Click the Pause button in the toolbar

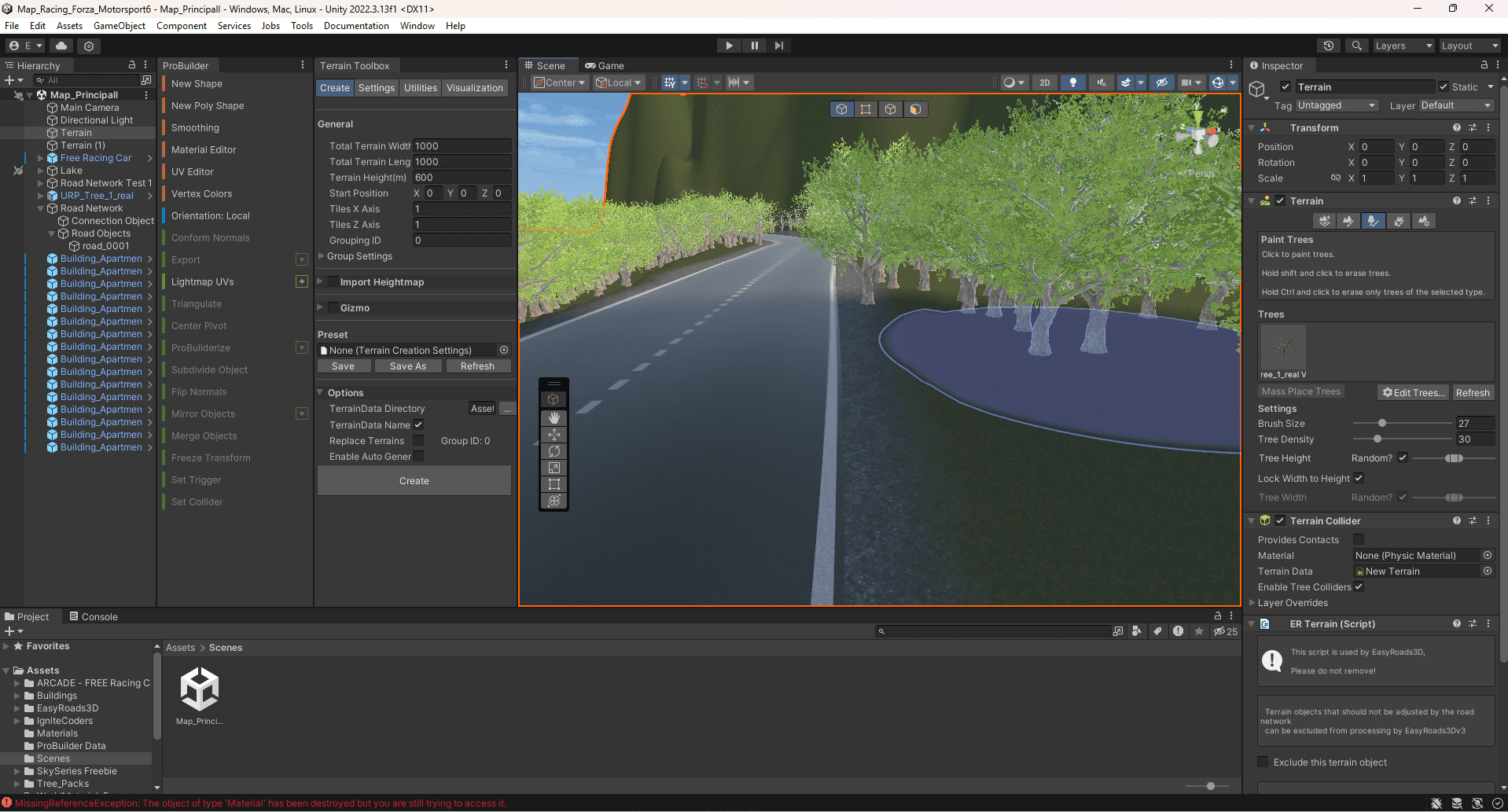point(754,46)
